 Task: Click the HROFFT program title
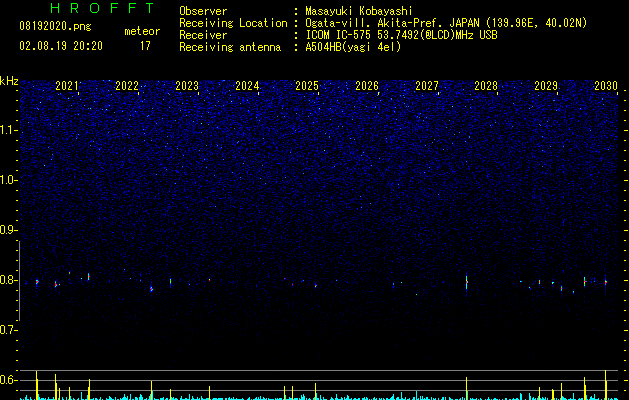pos(103,8)
